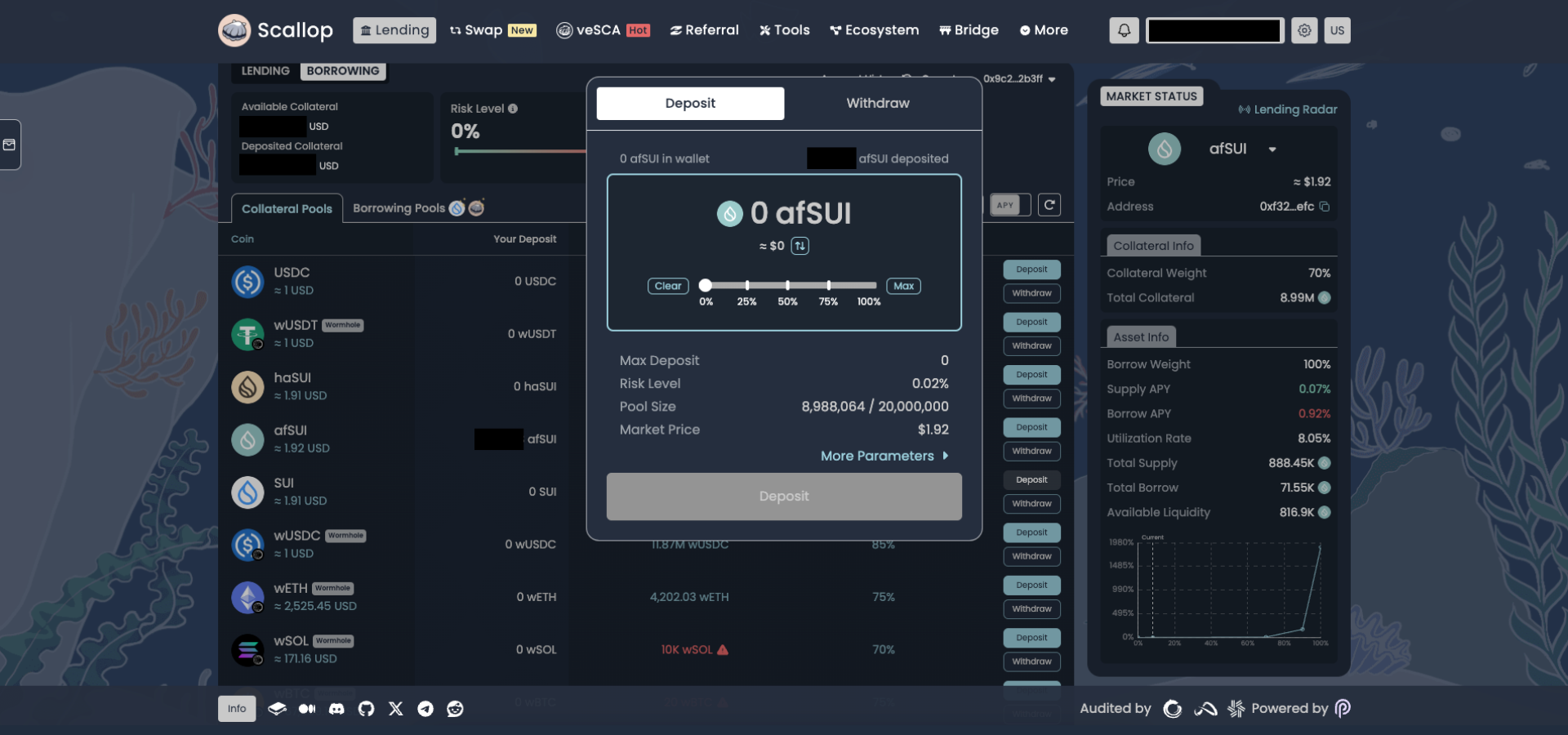Open the wallet address 0x9c2...2b3ff dropdown
The image size is (1568, 735).
[x=1020, y=79]
